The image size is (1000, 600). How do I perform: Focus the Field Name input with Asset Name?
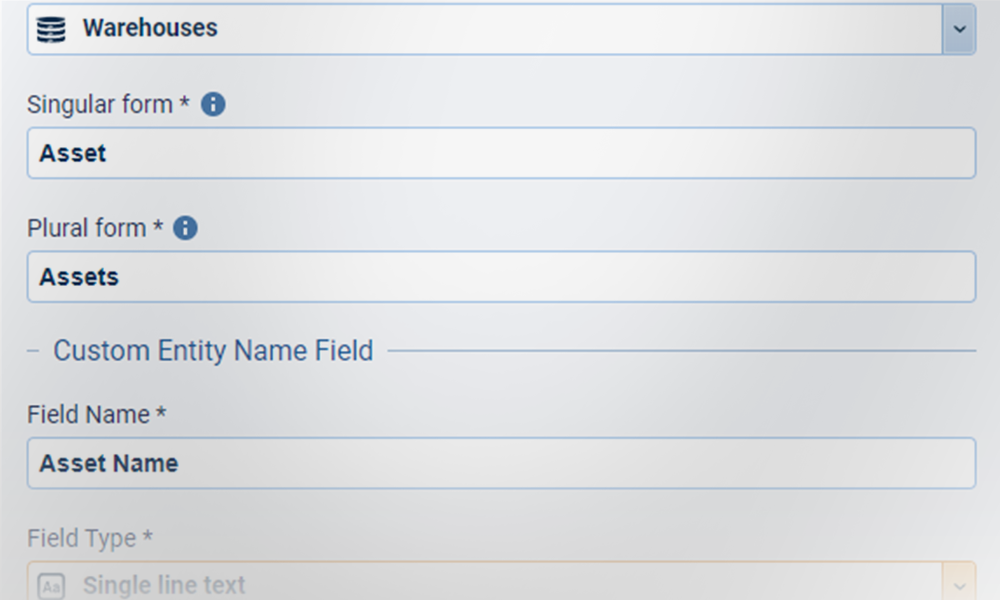coord(500,463)
